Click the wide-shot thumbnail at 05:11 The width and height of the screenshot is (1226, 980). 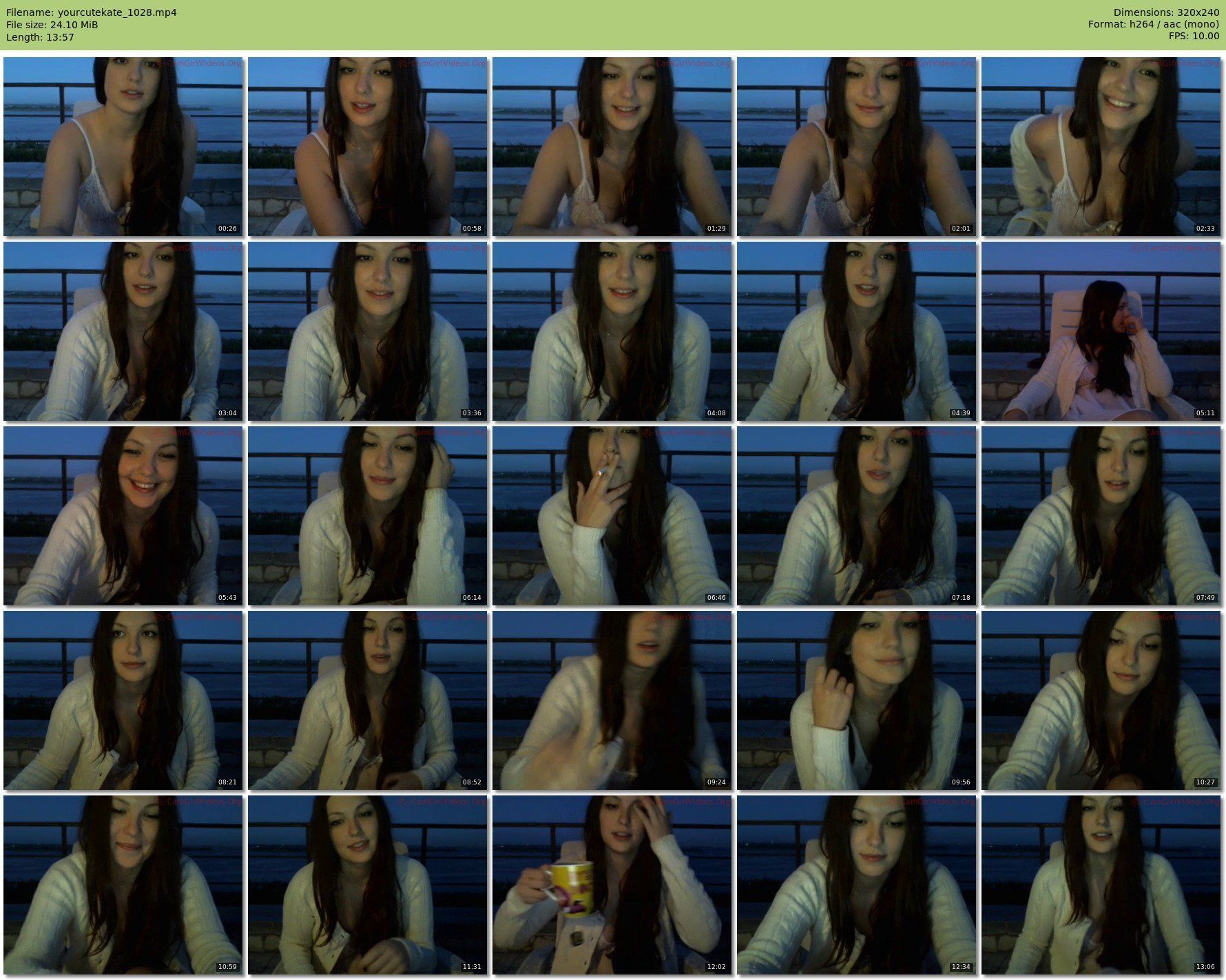pyautogui.click(x=1101, y=331)
